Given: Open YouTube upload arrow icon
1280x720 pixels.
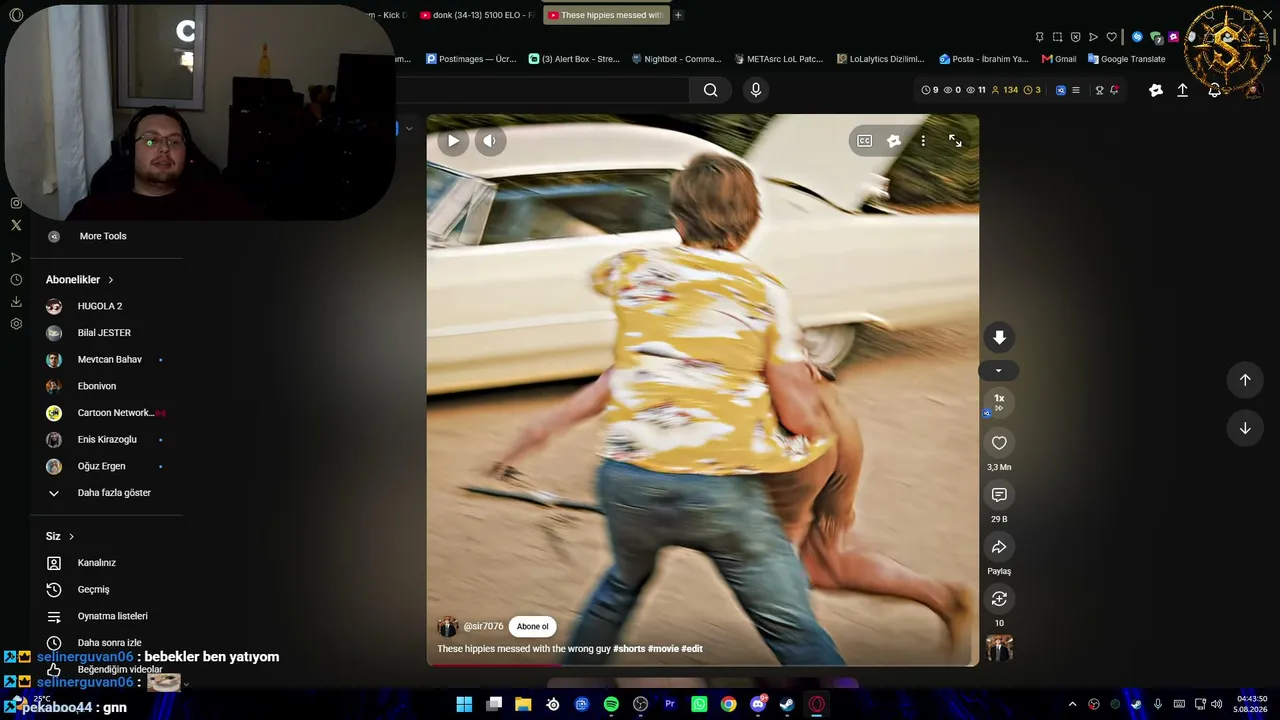Looking at the screenshot, I should click(1183, 90).
